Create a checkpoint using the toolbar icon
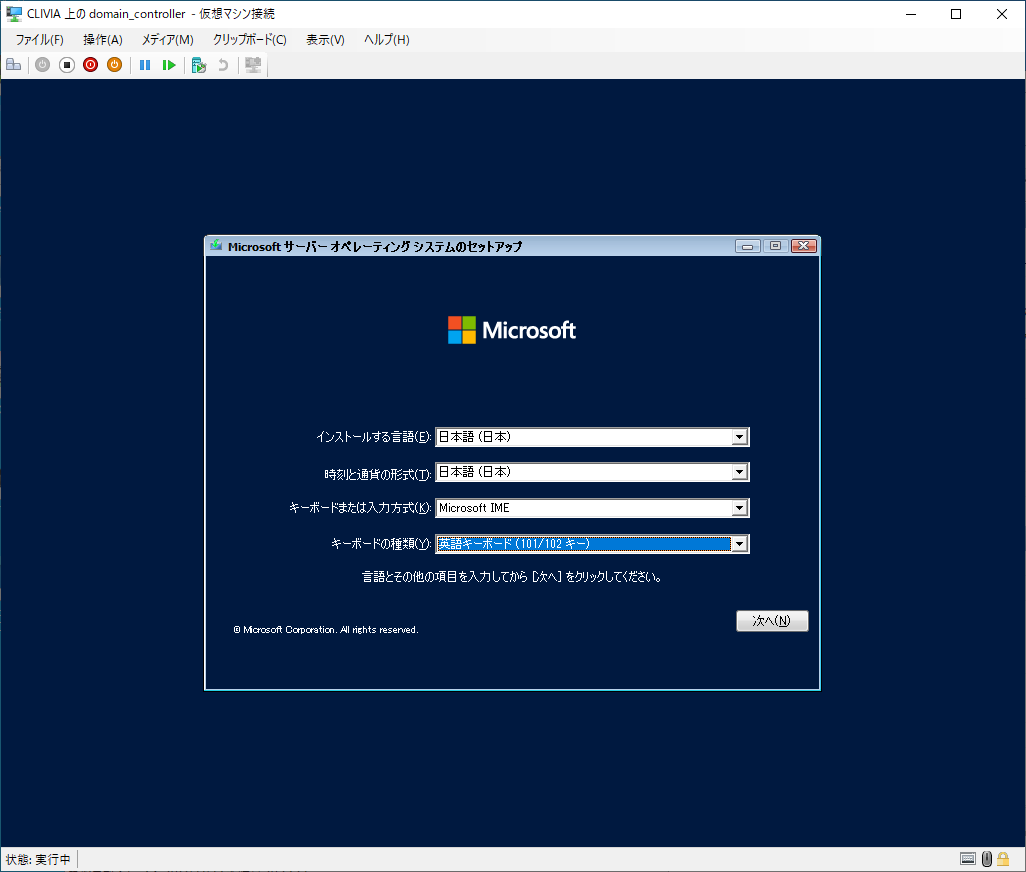 coord(199,65)
